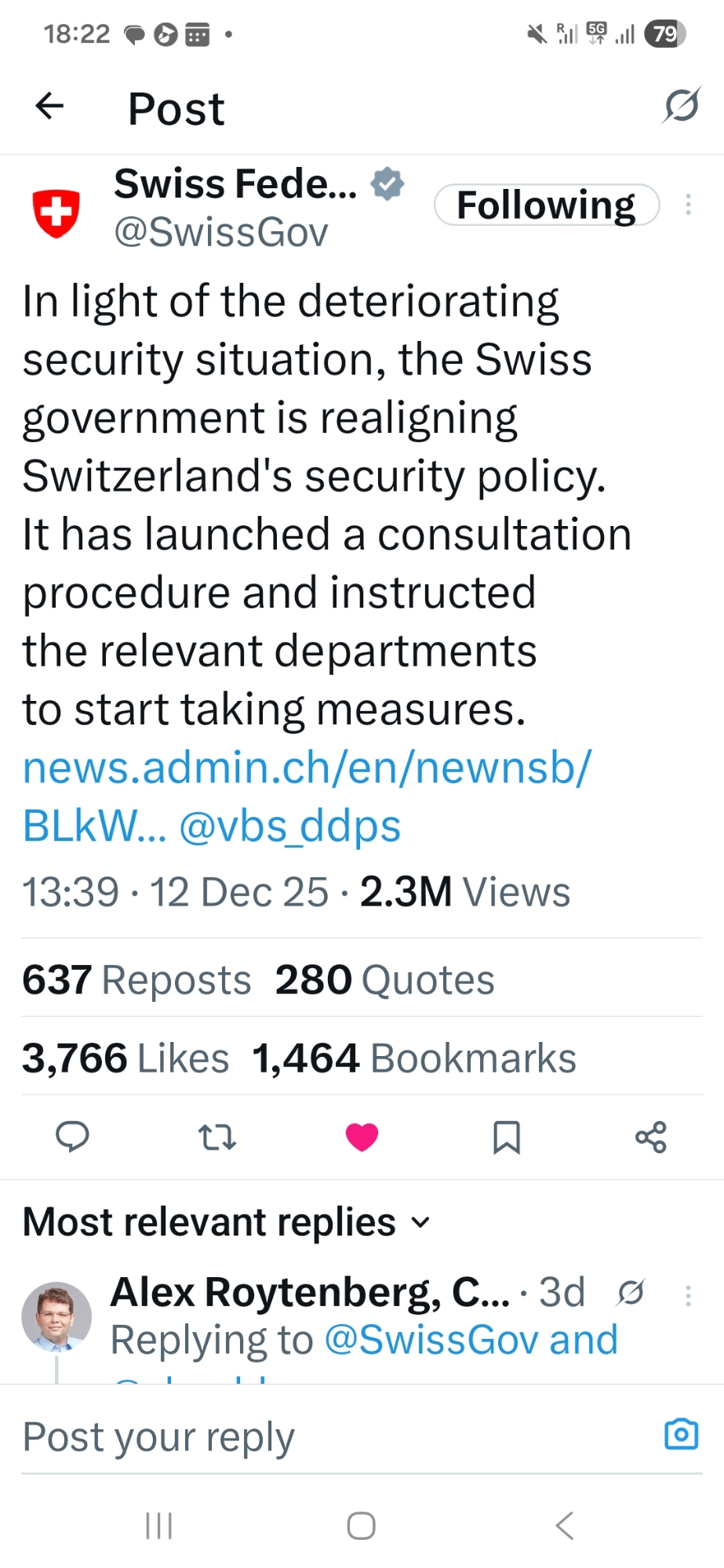
Task: Tap camera icon in reply box
Action: (x=681, y=1434)
